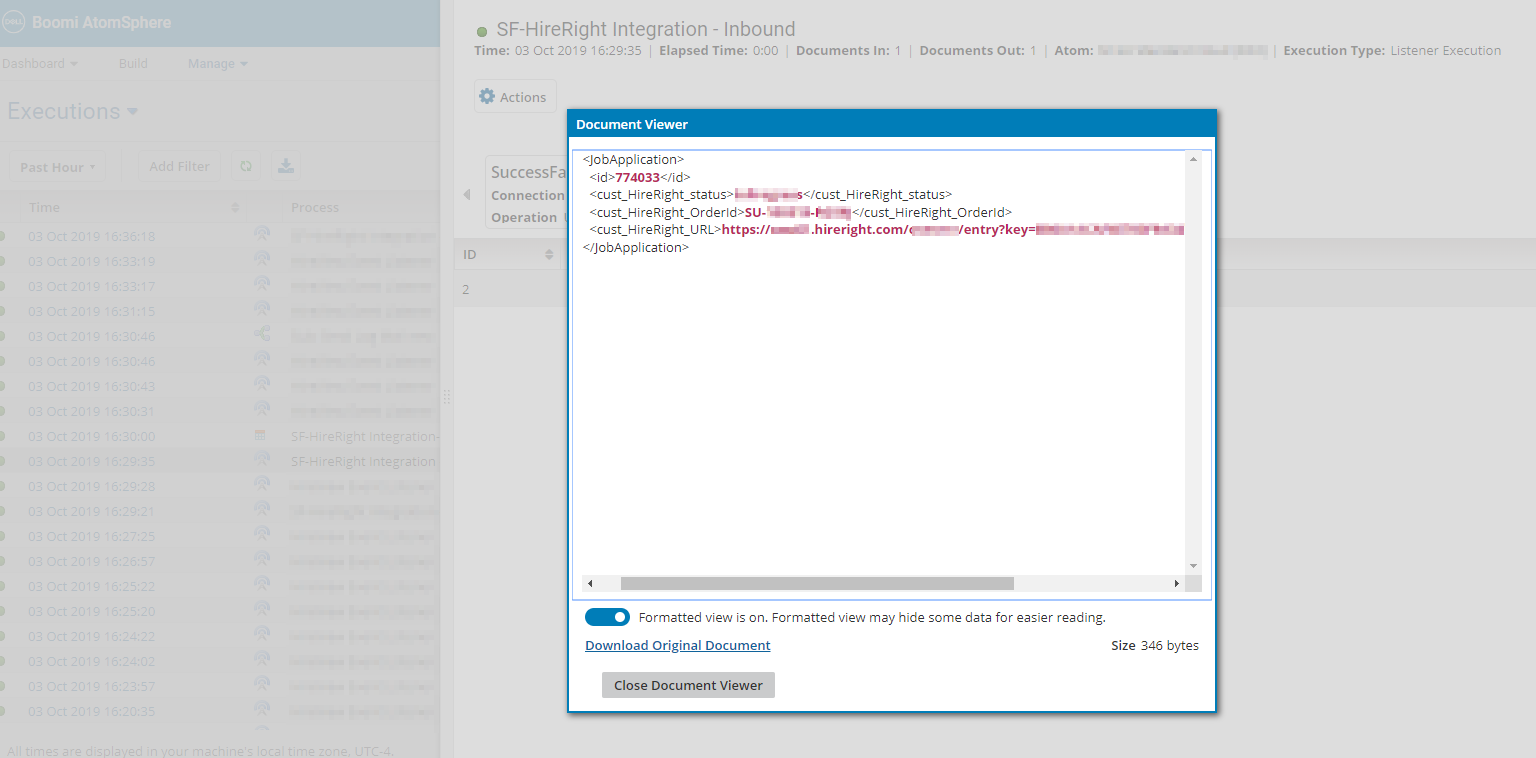Click listener icon in the 16:30:43 row
The height and width of the screenshot is (758, 1536).
261,385
